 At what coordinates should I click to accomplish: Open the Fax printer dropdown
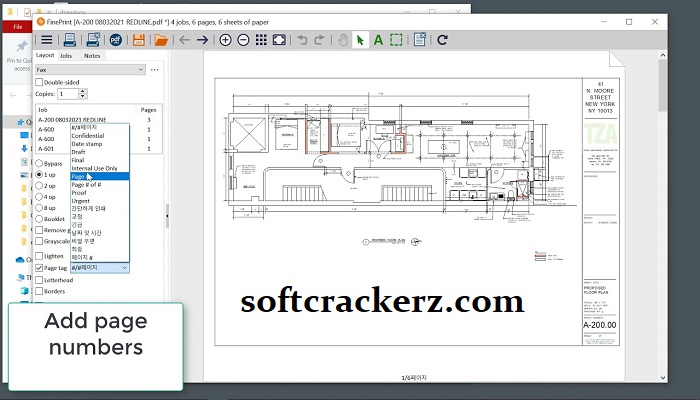click(x=90, y=70)
